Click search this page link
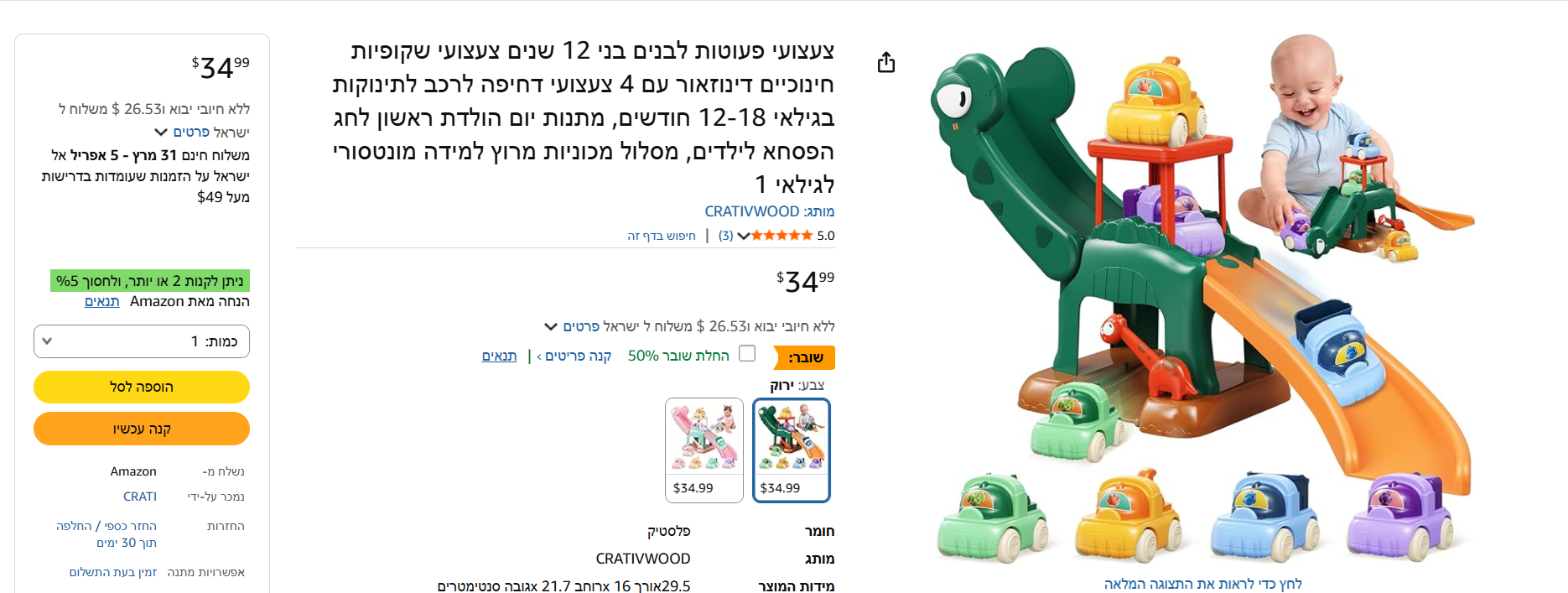The width and height of the screenshot is (1568, 593). pos(662,236)
